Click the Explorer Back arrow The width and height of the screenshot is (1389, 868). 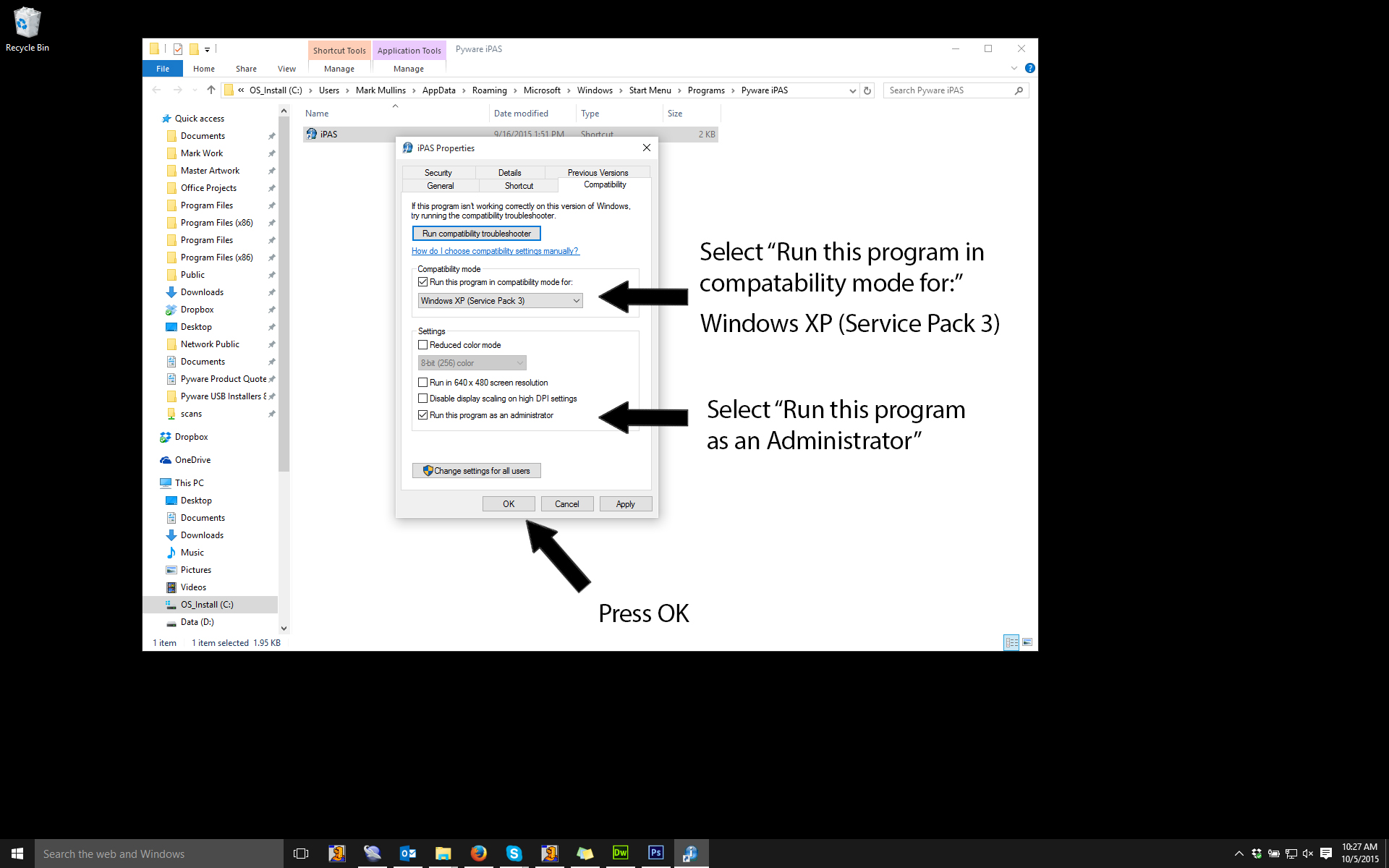coord(157,90)
